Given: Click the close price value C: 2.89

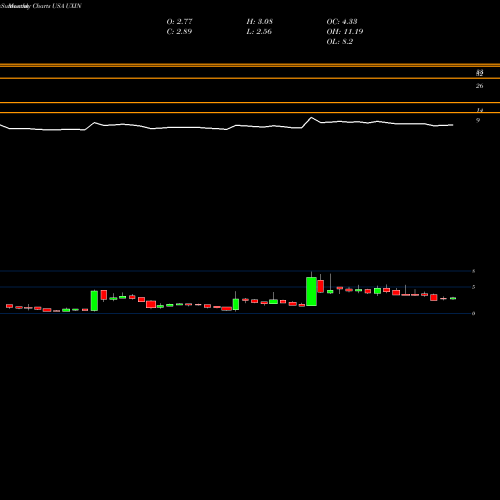Looking at the screenshot, I should coord(179,31).
